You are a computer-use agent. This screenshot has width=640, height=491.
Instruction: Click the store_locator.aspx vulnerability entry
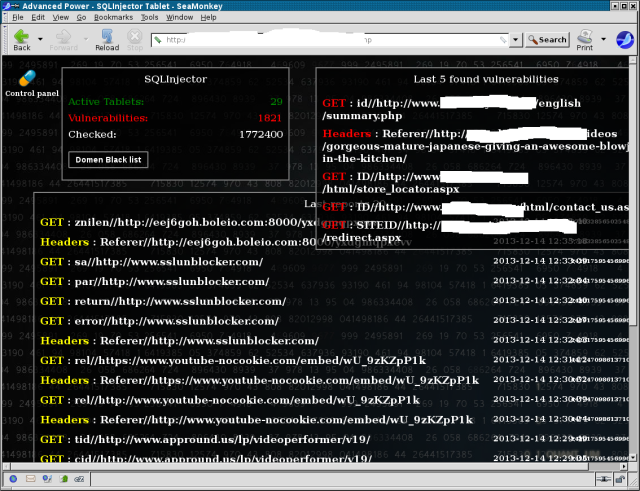click(425, 182)
